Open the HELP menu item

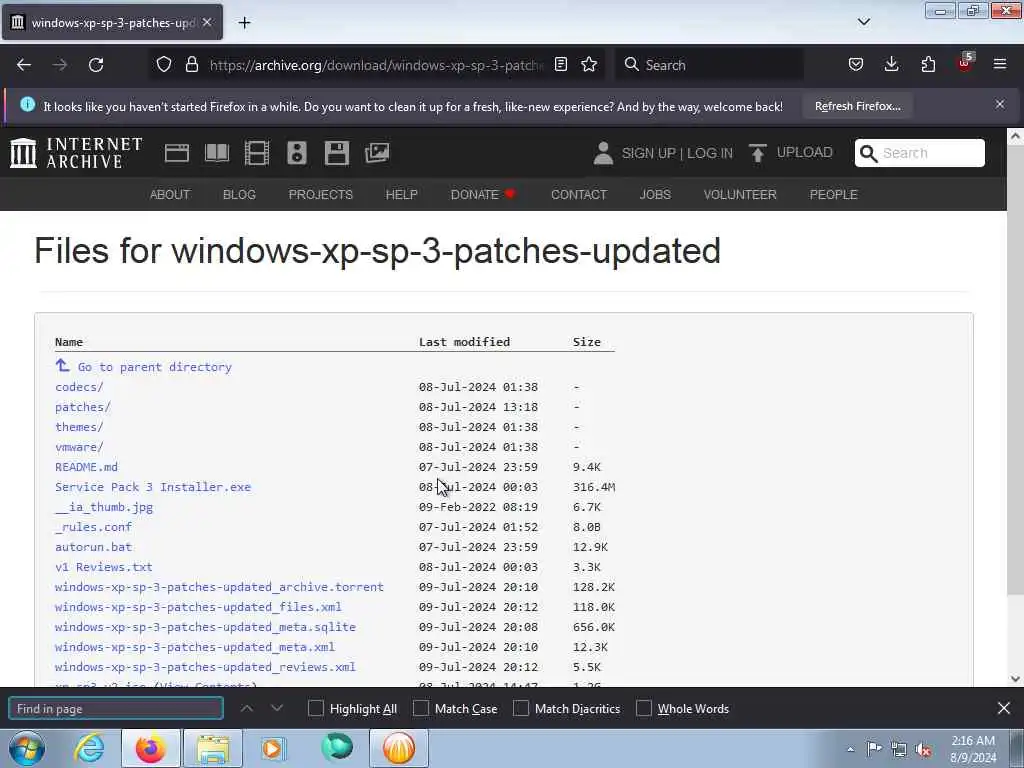[402, 195]
